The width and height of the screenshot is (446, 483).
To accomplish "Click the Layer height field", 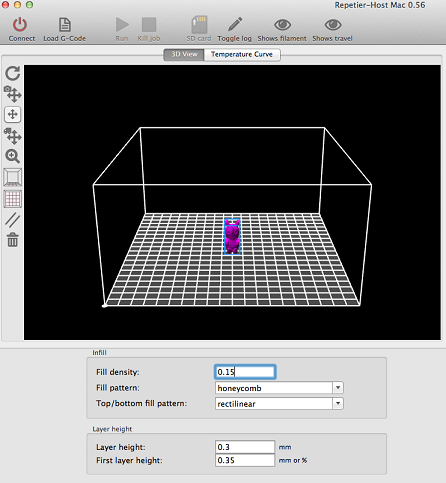I will click(245, 447).
